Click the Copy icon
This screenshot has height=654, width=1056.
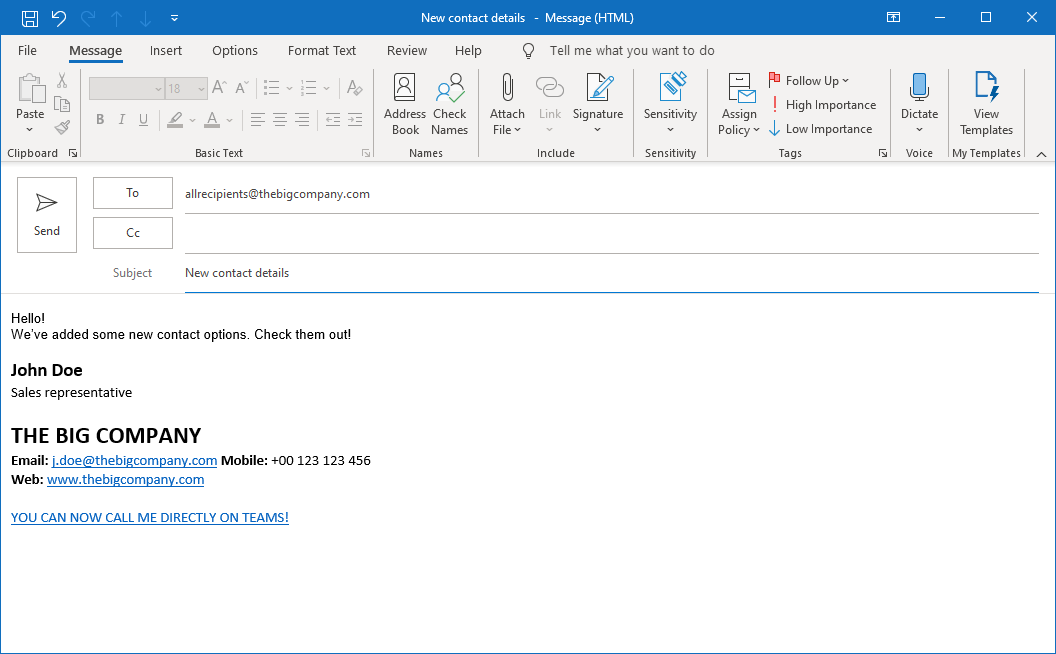[62, 104]
